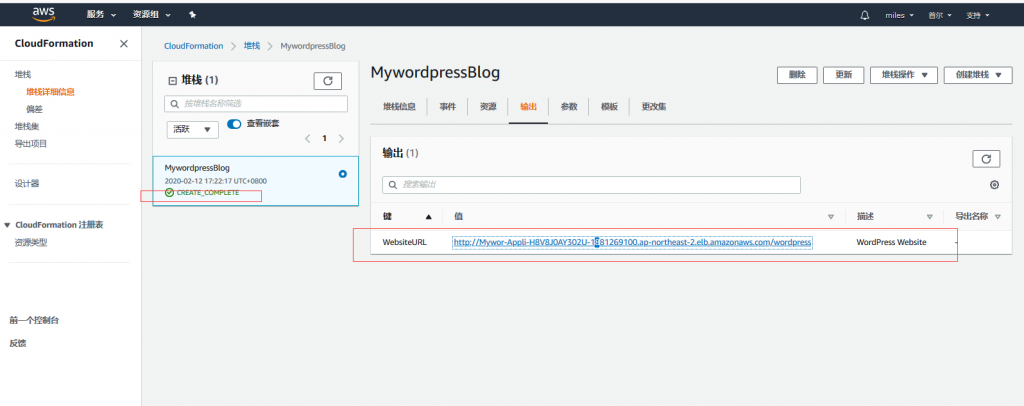Viewport: 1024px width, 406px height.
Task: Click the stack creation timestamp 2020-02-12
Action: pyautogui.click(x=216, y=181)
